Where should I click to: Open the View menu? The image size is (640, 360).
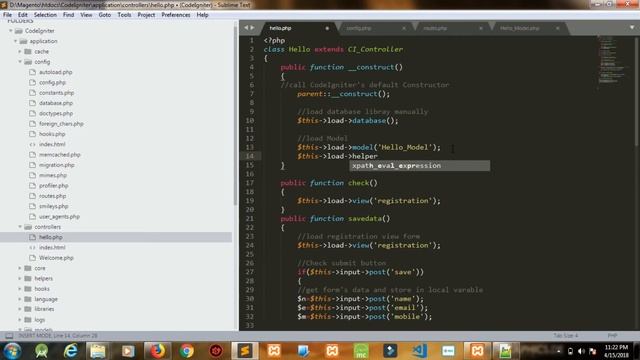[86, 15]
